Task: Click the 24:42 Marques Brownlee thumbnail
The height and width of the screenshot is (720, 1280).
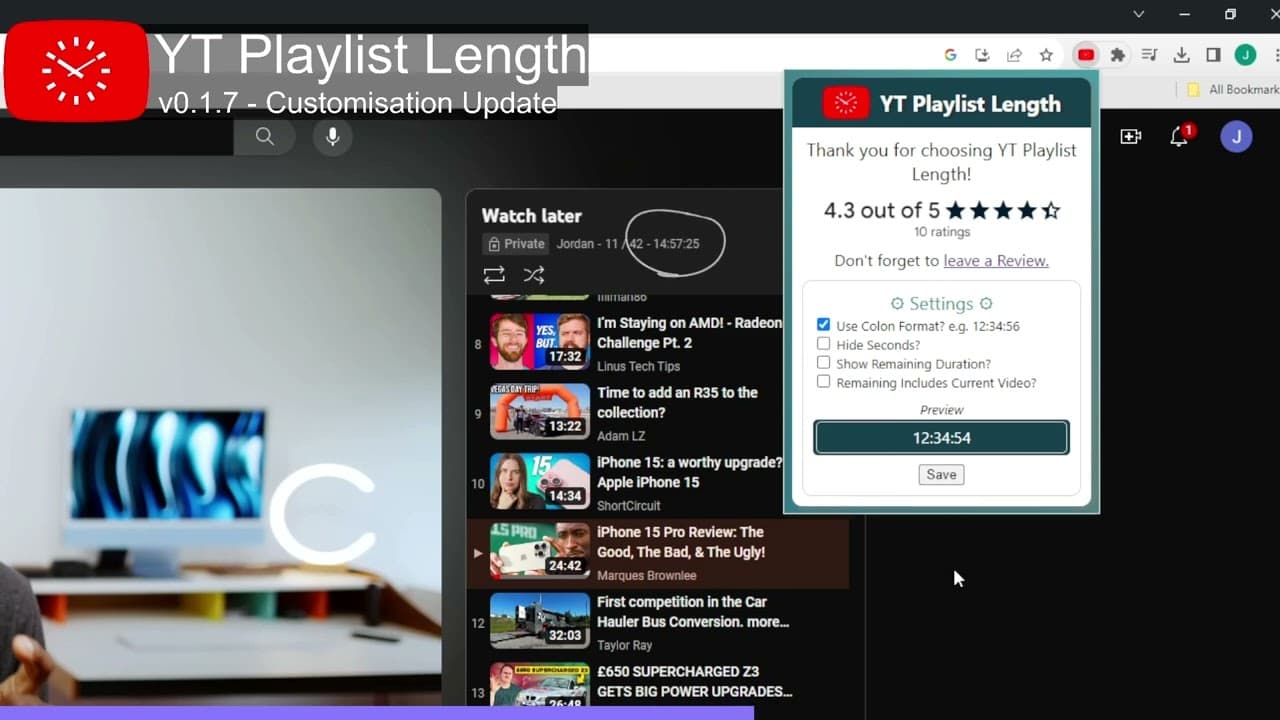Action: (540, 551)
